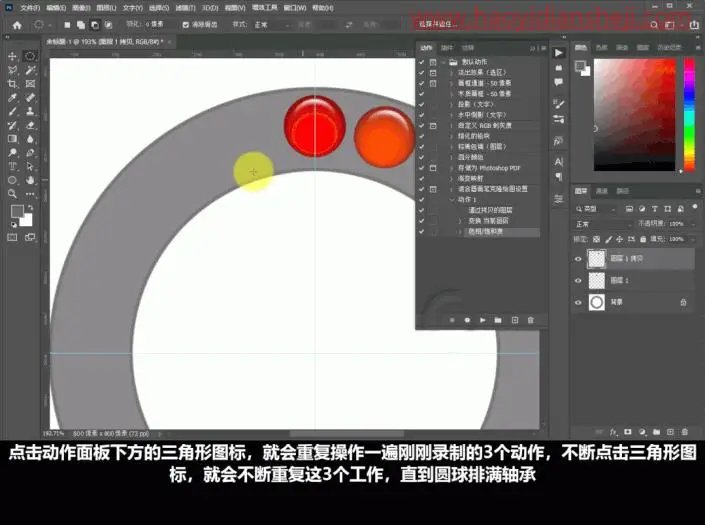Select the Path Selection tool

(30, 166)
